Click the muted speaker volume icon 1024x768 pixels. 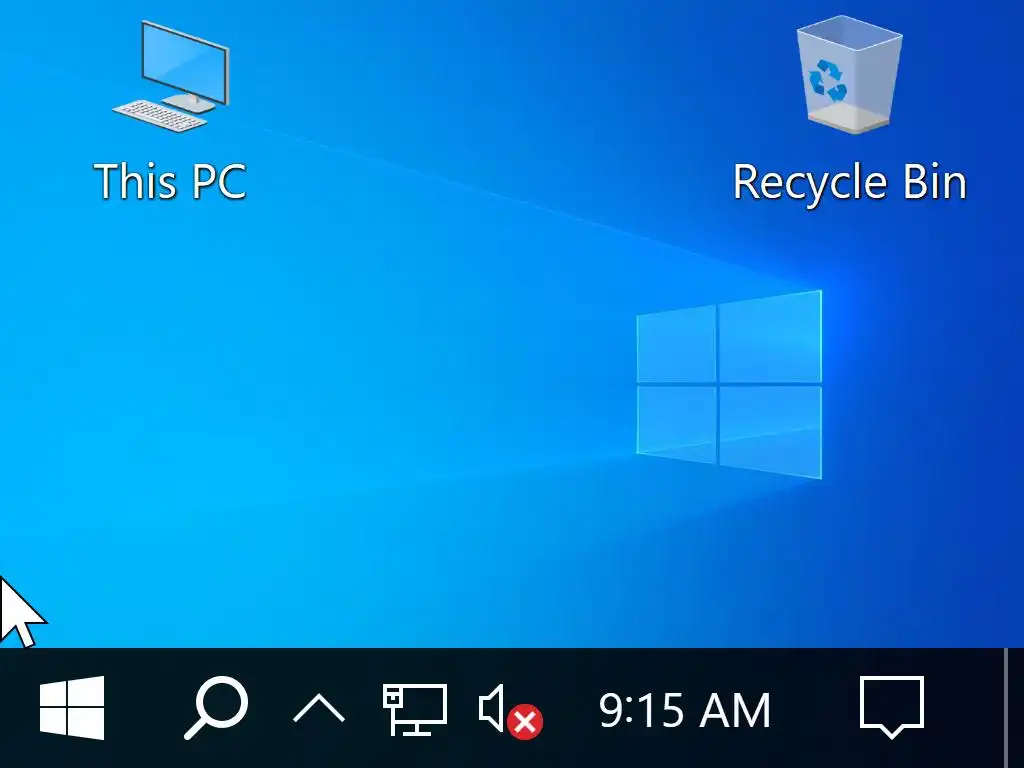click(511, 712)
